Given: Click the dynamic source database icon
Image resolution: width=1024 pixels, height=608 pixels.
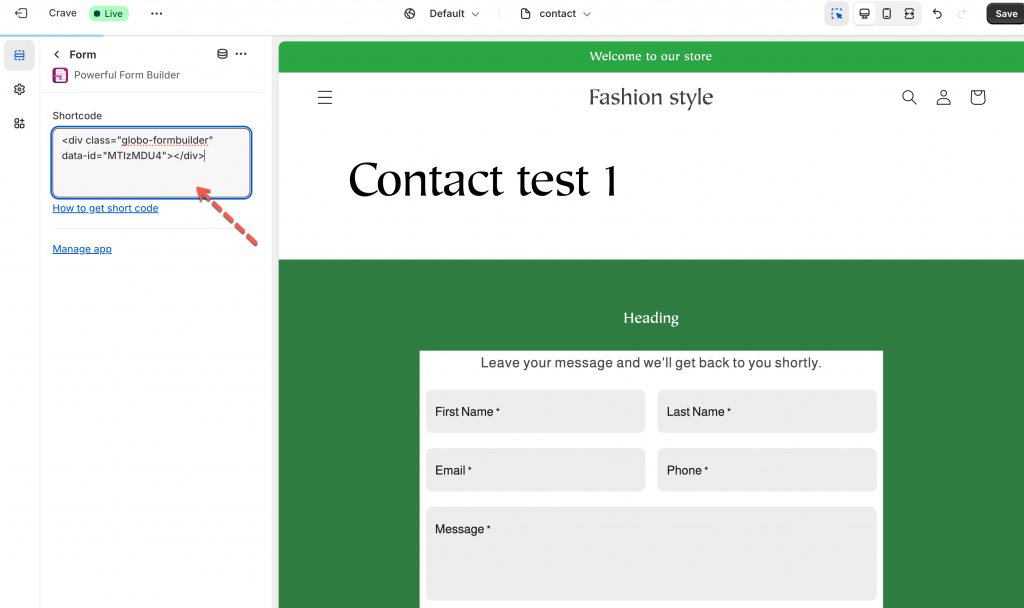Looking at the screenshot, I should click(222, 54).
